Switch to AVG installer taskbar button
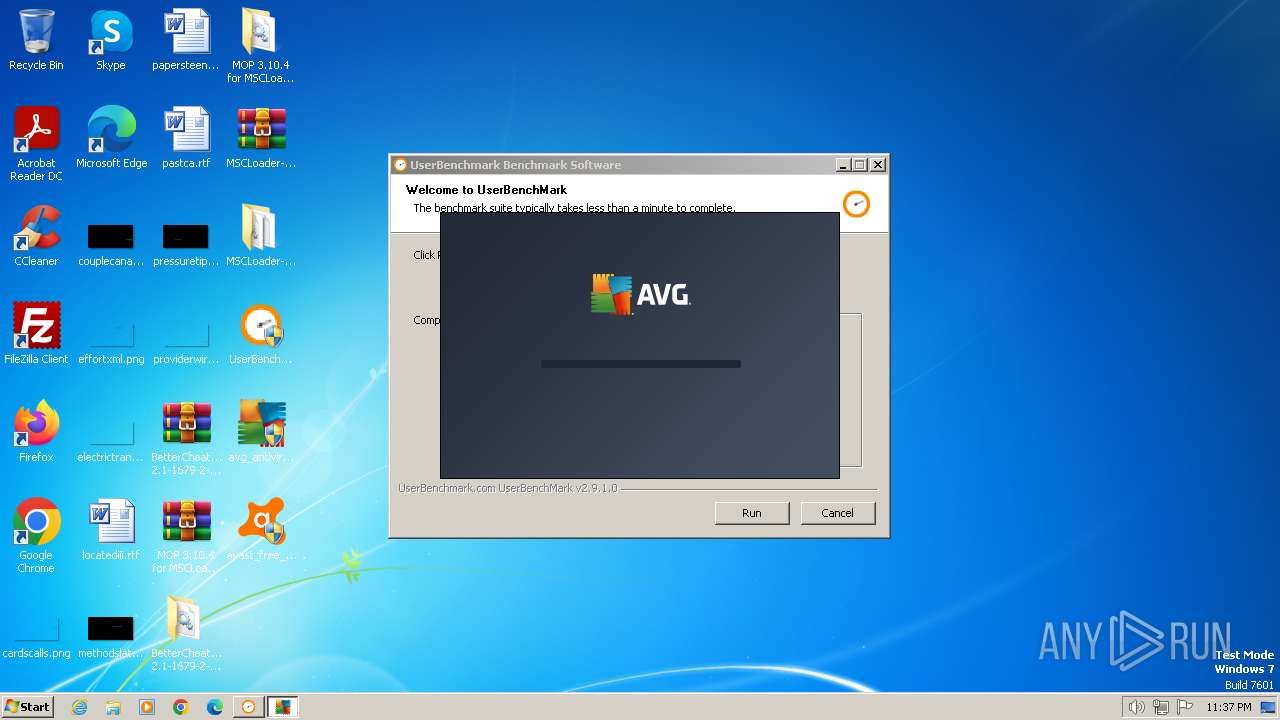 point(283,707)
